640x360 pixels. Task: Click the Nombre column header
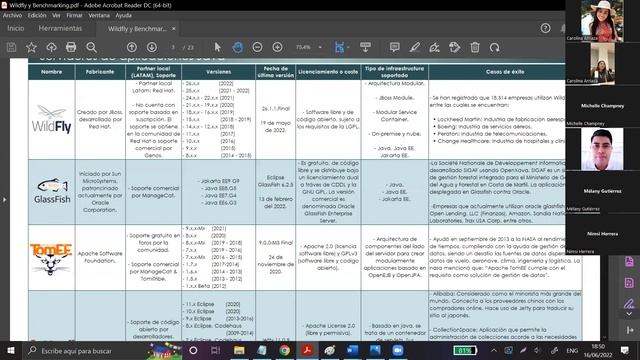pyautogui.click(x=51, y=72)
